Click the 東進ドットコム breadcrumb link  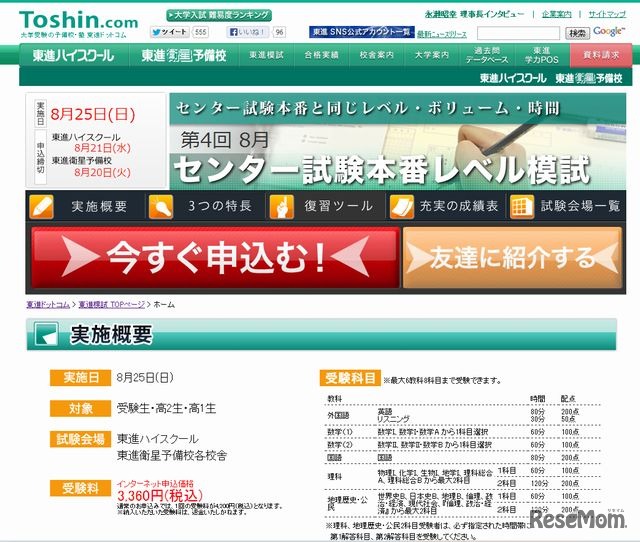point(48,304)
